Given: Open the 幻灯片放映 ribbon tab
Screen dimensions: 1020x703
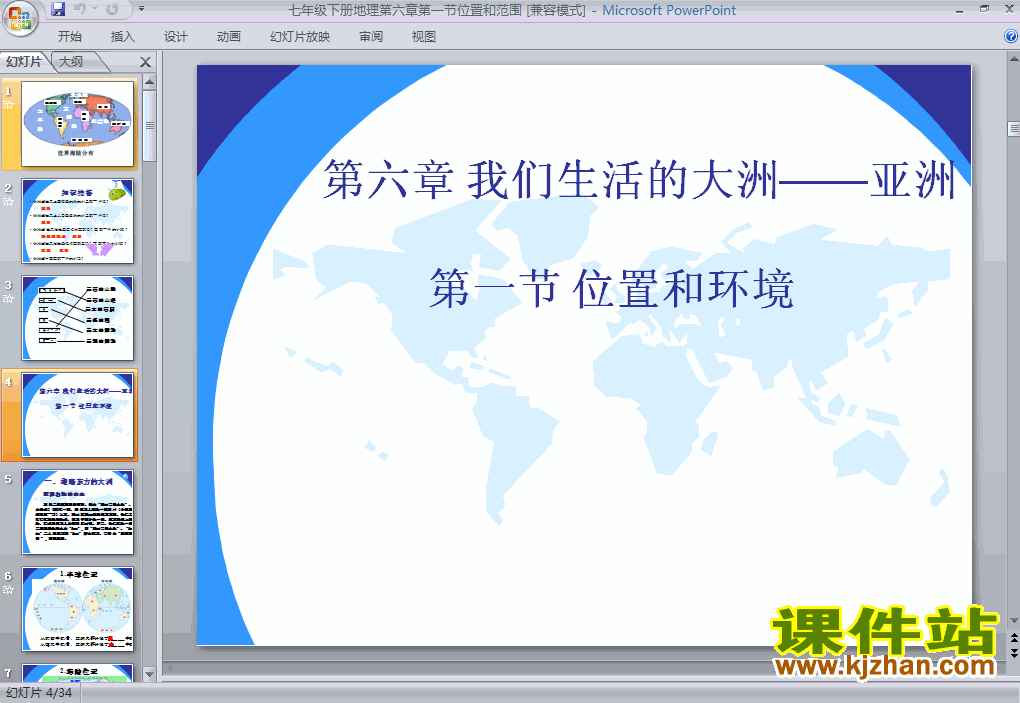Looking at the screenshot, I should click(x=300, y=37).
